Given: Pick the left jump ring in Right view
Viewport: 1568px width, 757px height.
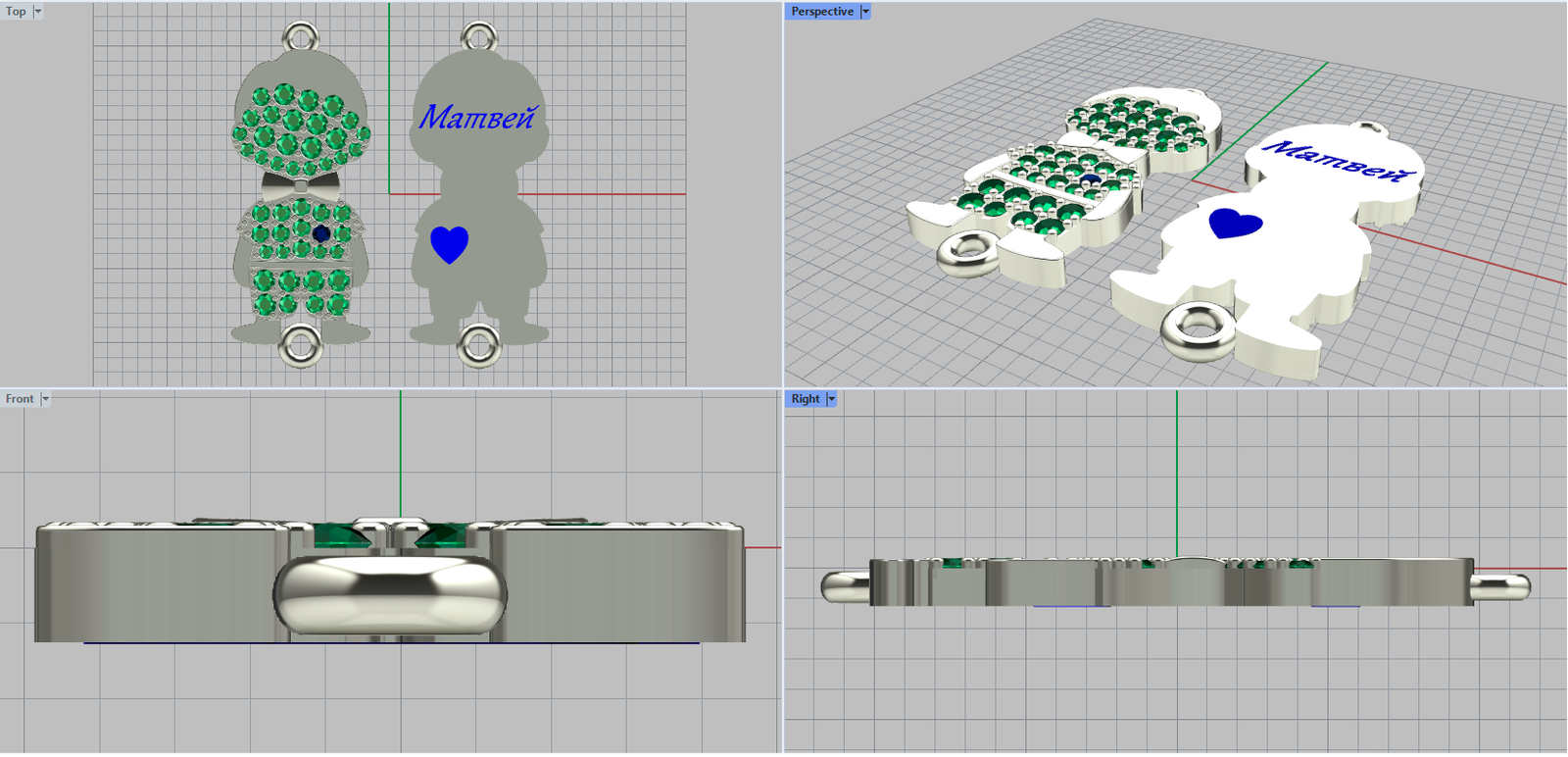Looking at the screenshot, I should tap(845, 586).
